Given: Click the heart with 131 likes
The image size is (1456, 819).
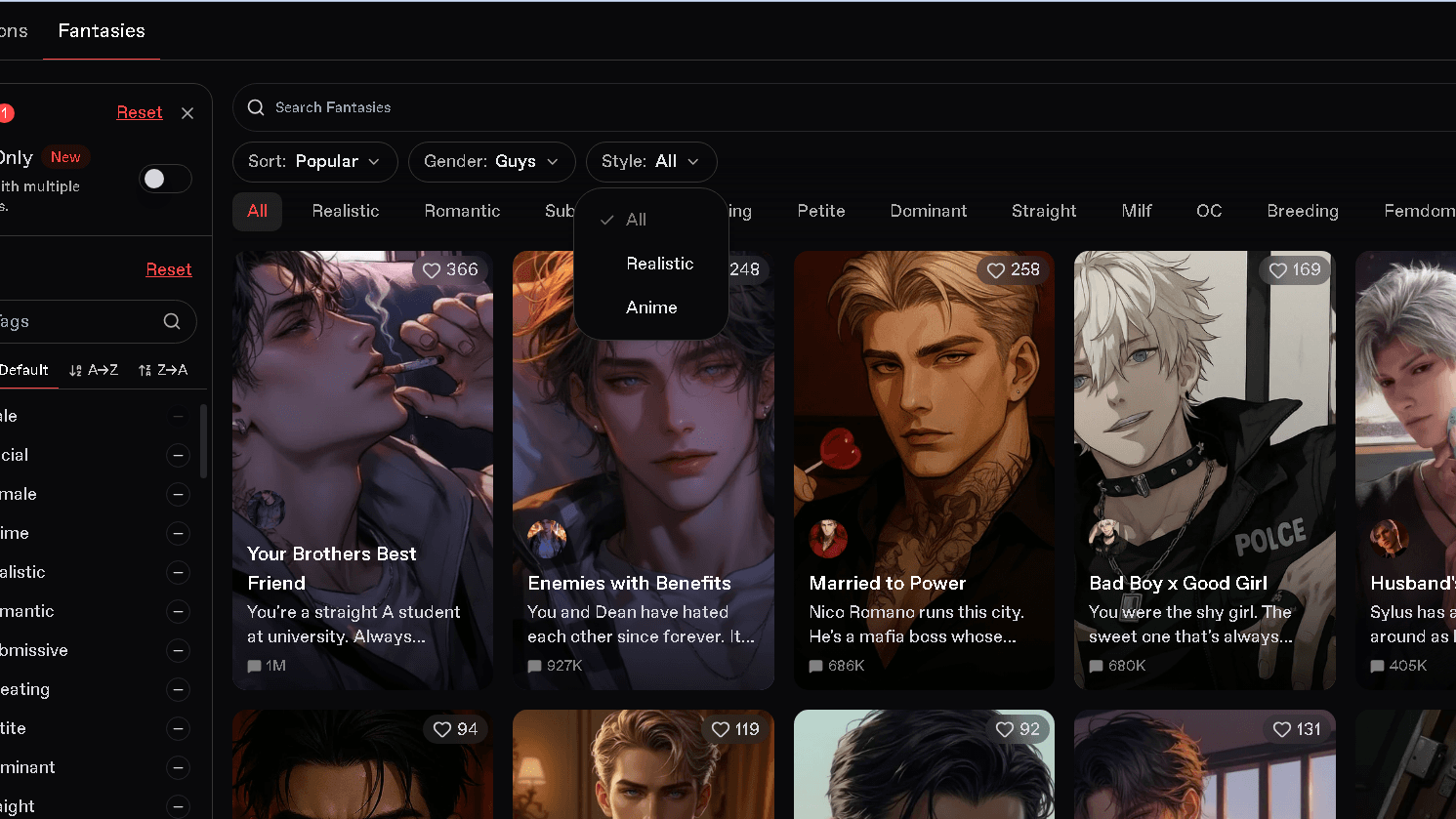Looking at the screenshot, I should point(1282,729).
